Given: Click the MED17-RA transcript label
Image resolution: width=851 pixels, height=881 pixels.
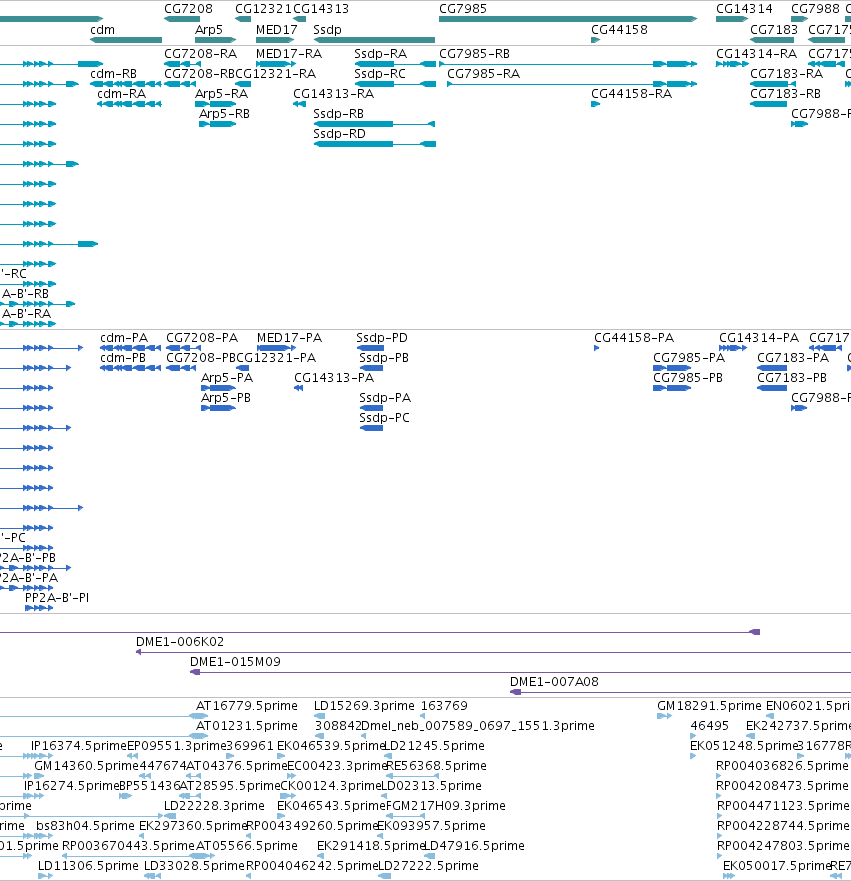Looking at the screenshot, I should (289, 54).
